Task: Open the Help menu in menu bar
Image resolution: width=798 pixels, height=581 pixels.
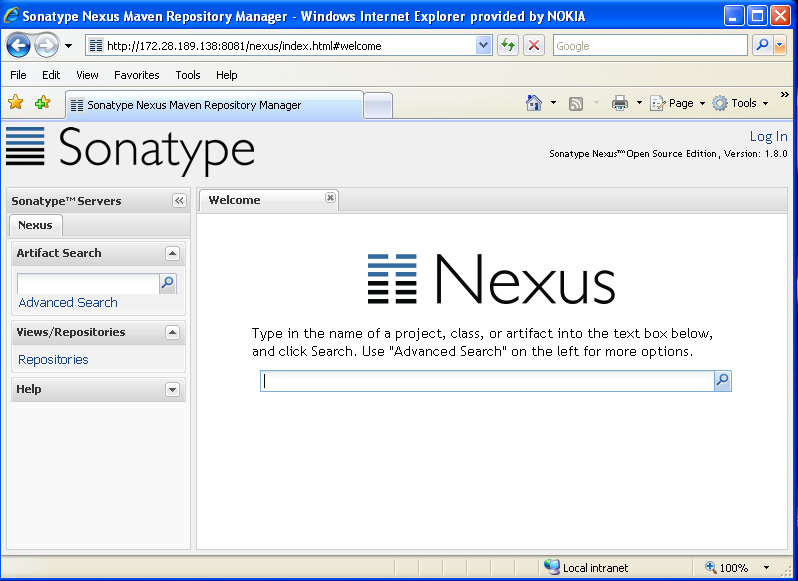Action: 226,75
